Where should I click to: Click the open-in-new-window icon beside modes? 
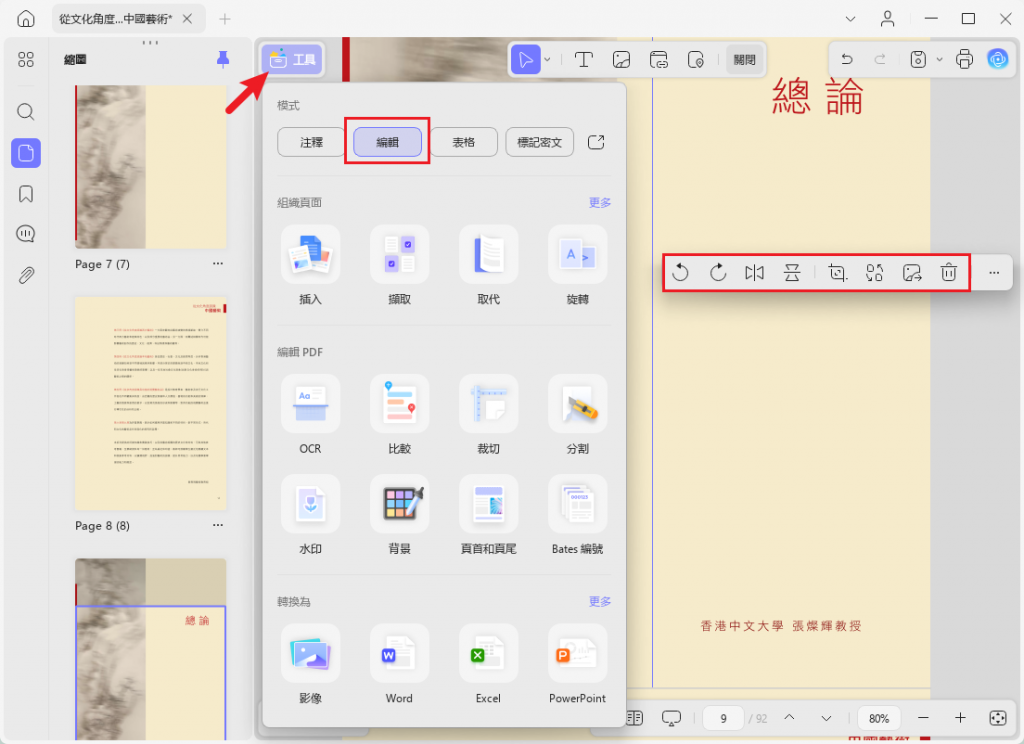click(x=596, y=142)
